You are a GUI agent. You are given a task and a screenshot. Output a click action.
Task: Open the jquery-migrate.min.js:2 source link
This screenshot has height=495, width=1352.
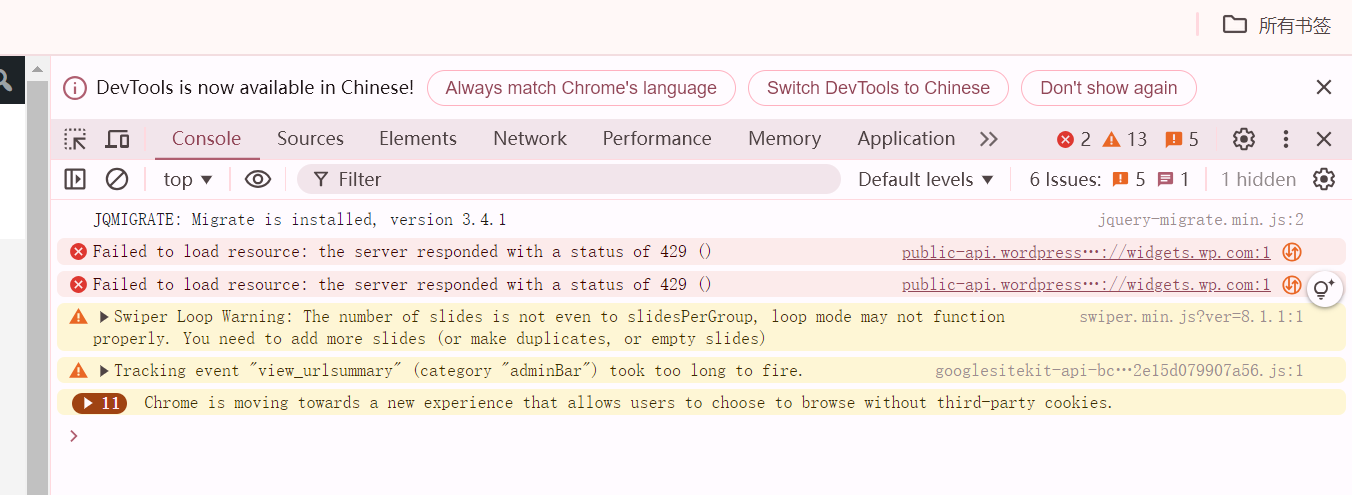(1200, 219)
